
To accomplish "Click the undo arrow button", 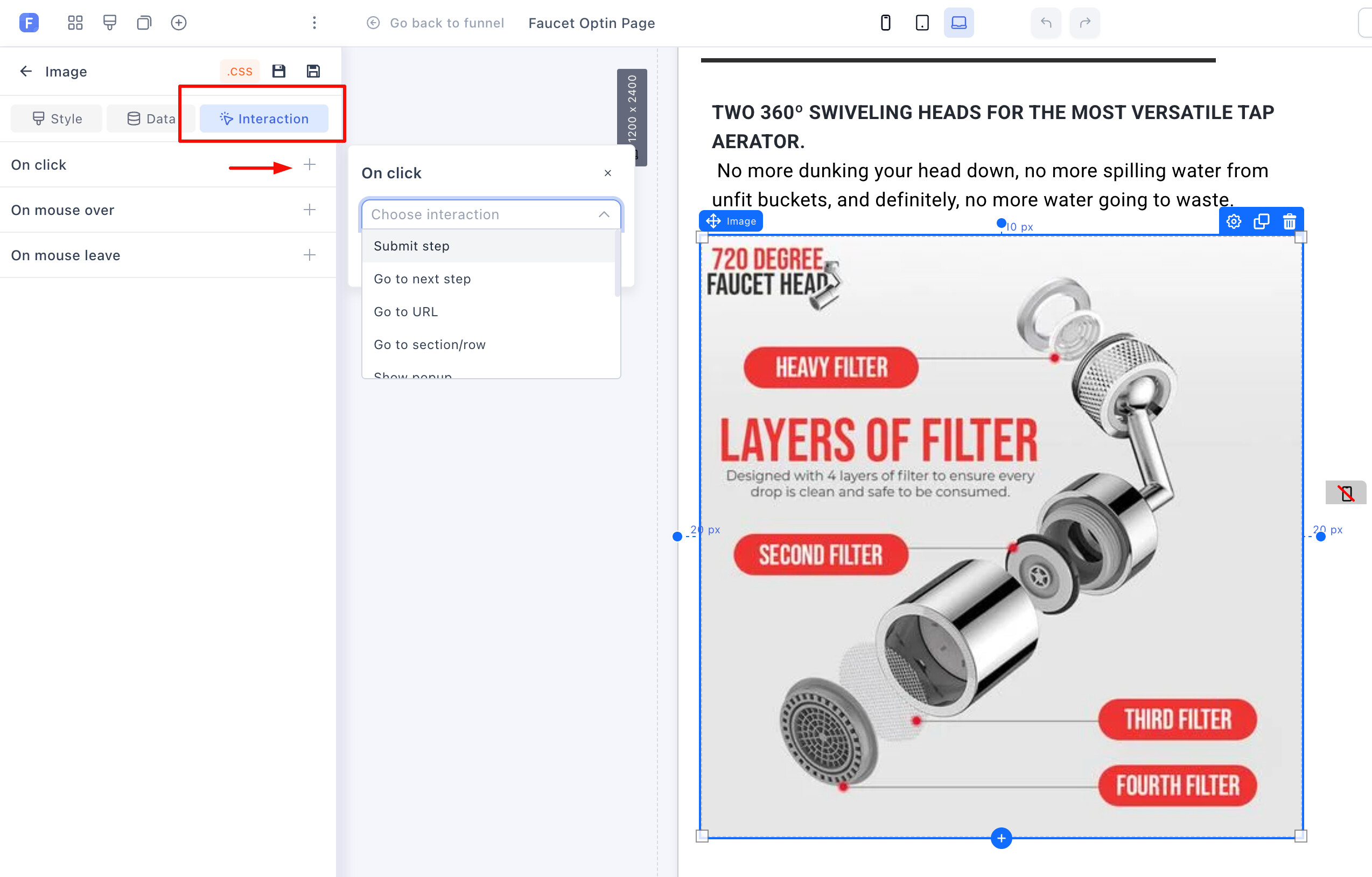I will 1046,23.
